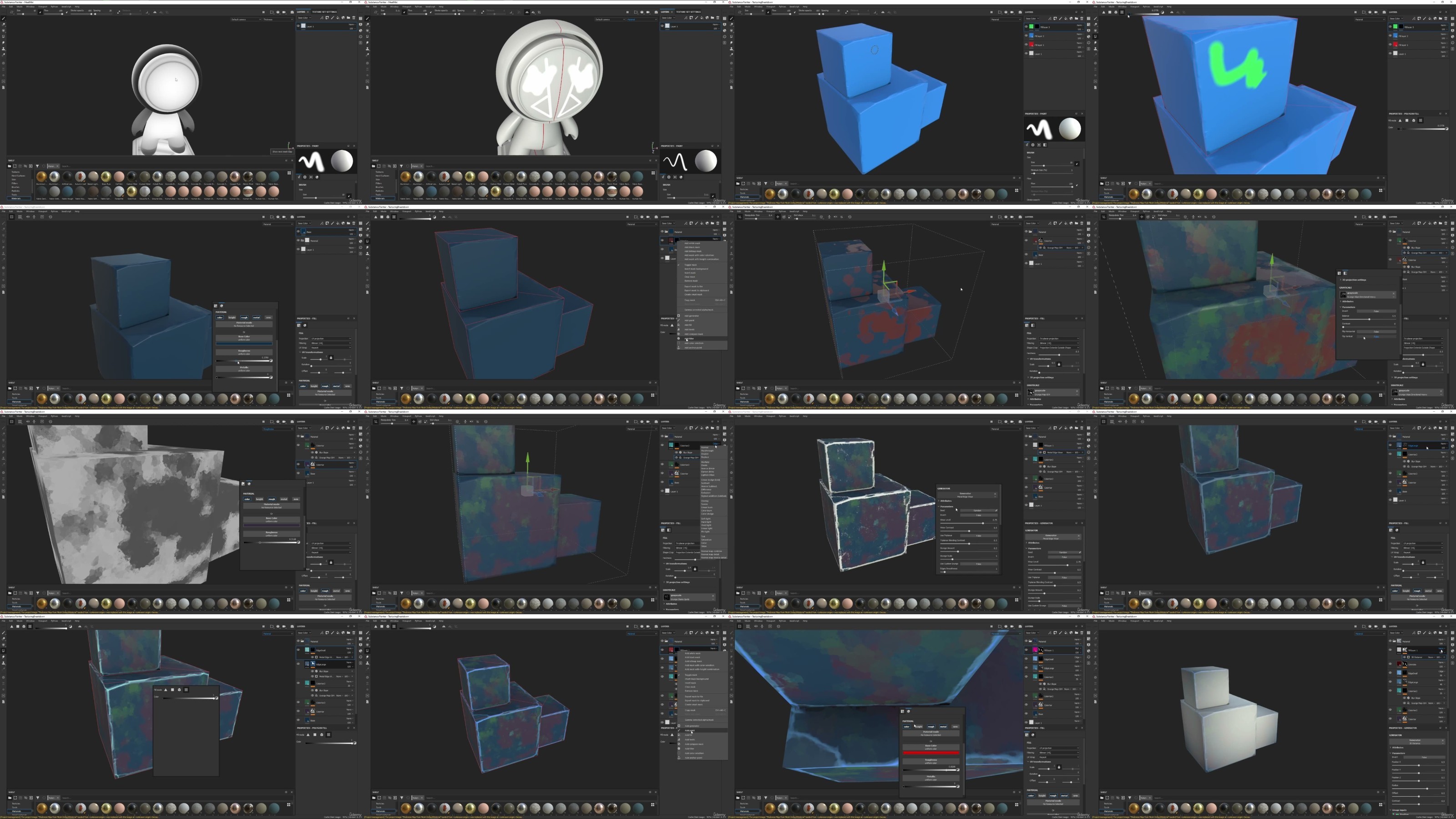The image size is (1456, 819).
Task: Open history clock dock icon, red-only patched boxes frame
Action: (1089, 248)
